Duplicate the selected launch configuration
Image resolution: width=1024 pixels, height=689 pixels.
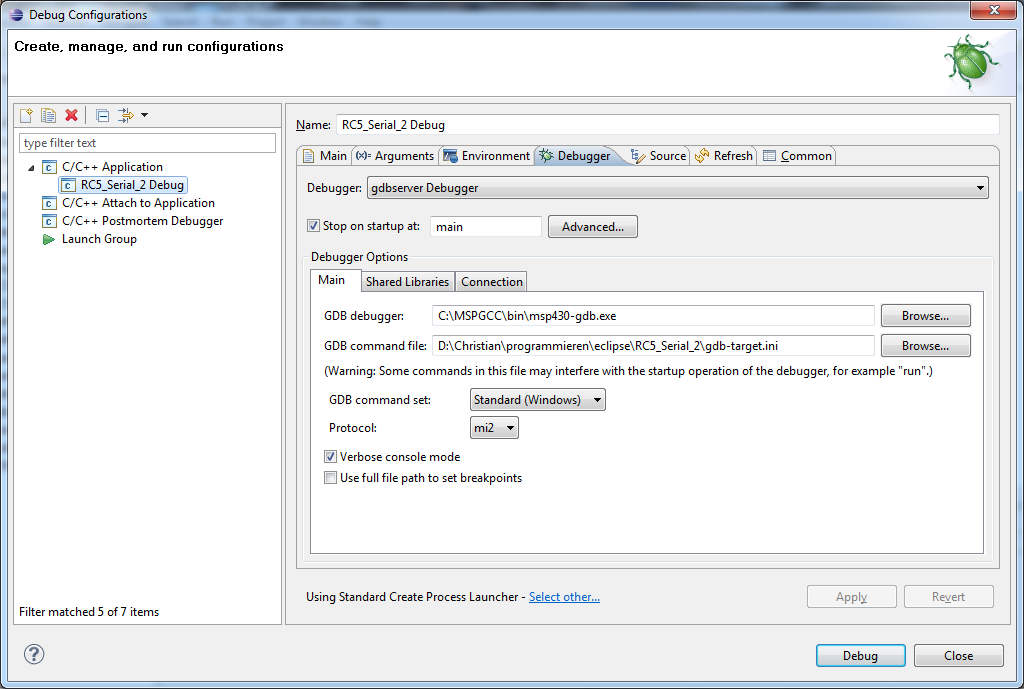[48, 115]
